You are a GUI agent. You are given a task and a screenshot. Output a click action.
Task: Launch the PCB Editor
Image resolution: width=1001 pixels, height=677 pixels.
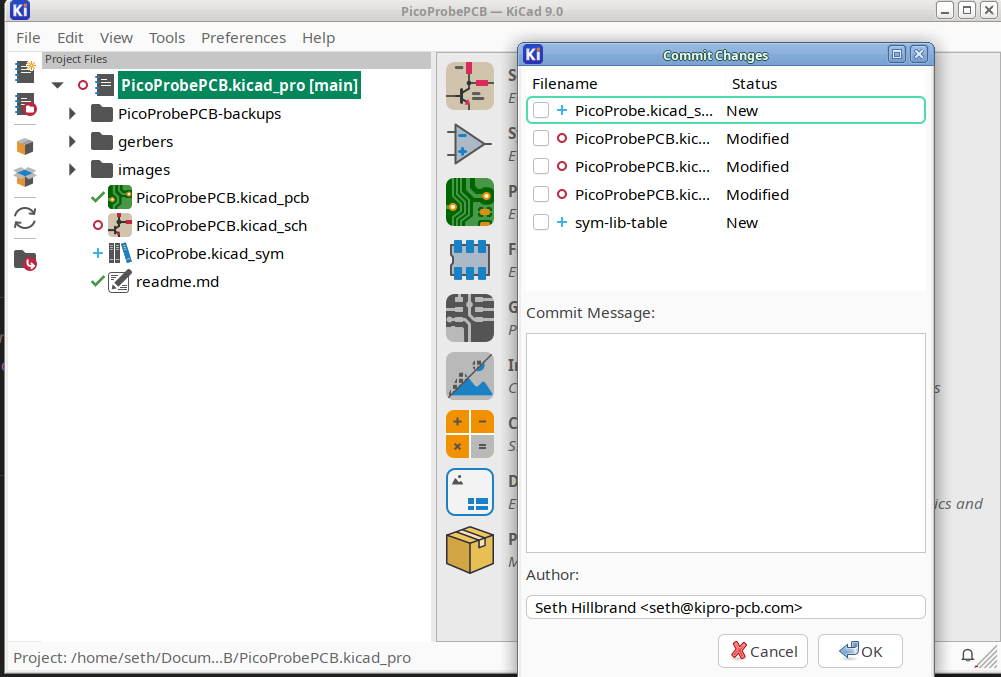(x=470, y=202)
